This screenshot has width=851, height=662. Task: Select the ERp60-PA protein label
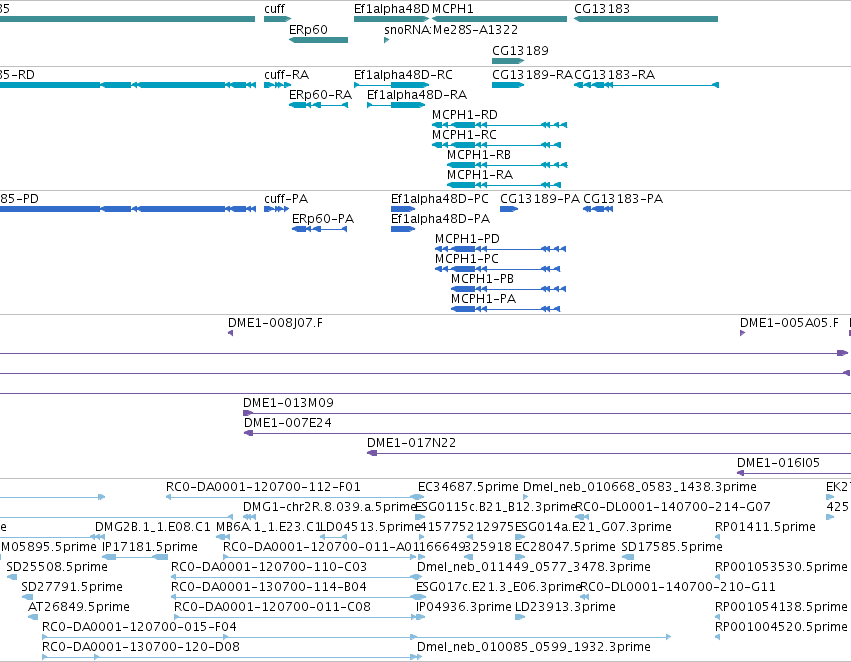pyautogui.click(x=323, y=219)
